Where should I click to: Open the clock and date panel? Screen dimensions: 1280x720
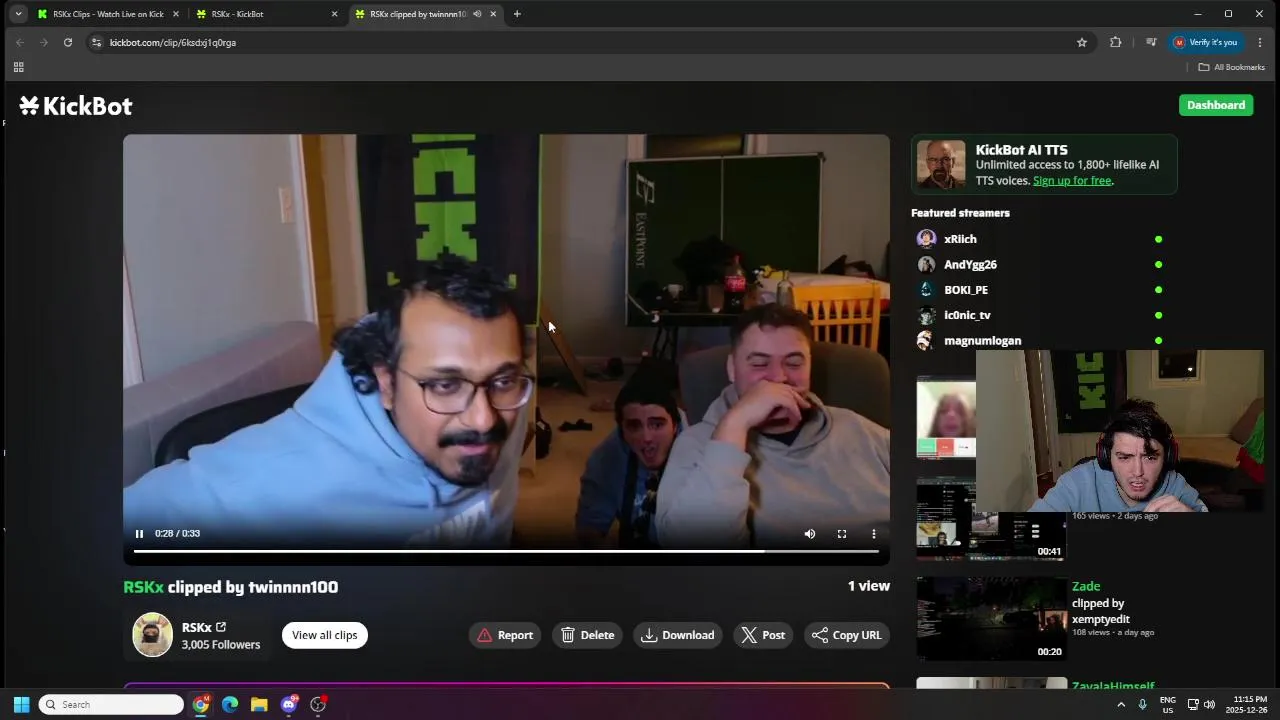click(1250, 705)
